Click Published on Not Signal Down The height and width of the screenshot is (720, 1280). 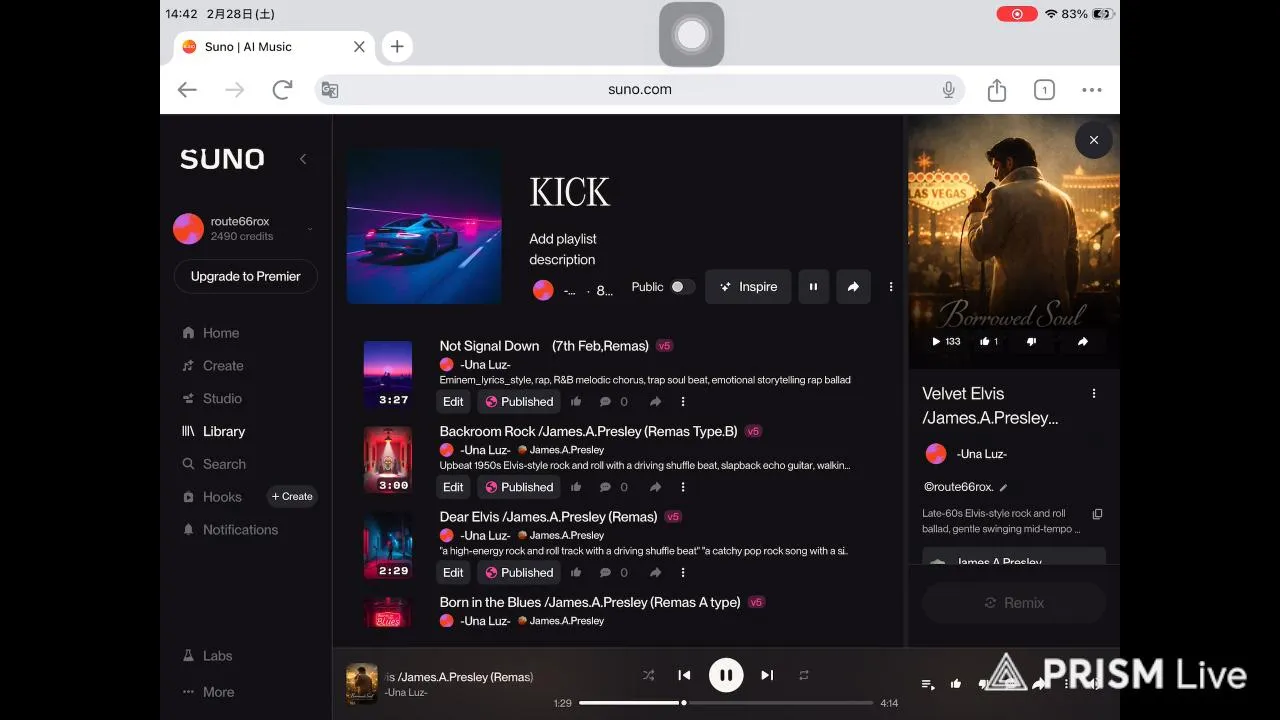518,402
